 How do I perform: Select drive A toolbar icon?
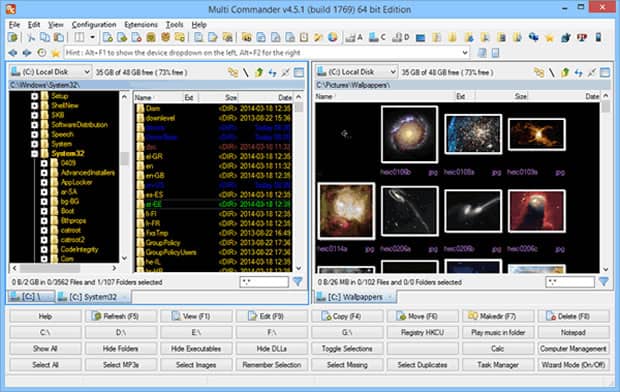click(353, 38)
